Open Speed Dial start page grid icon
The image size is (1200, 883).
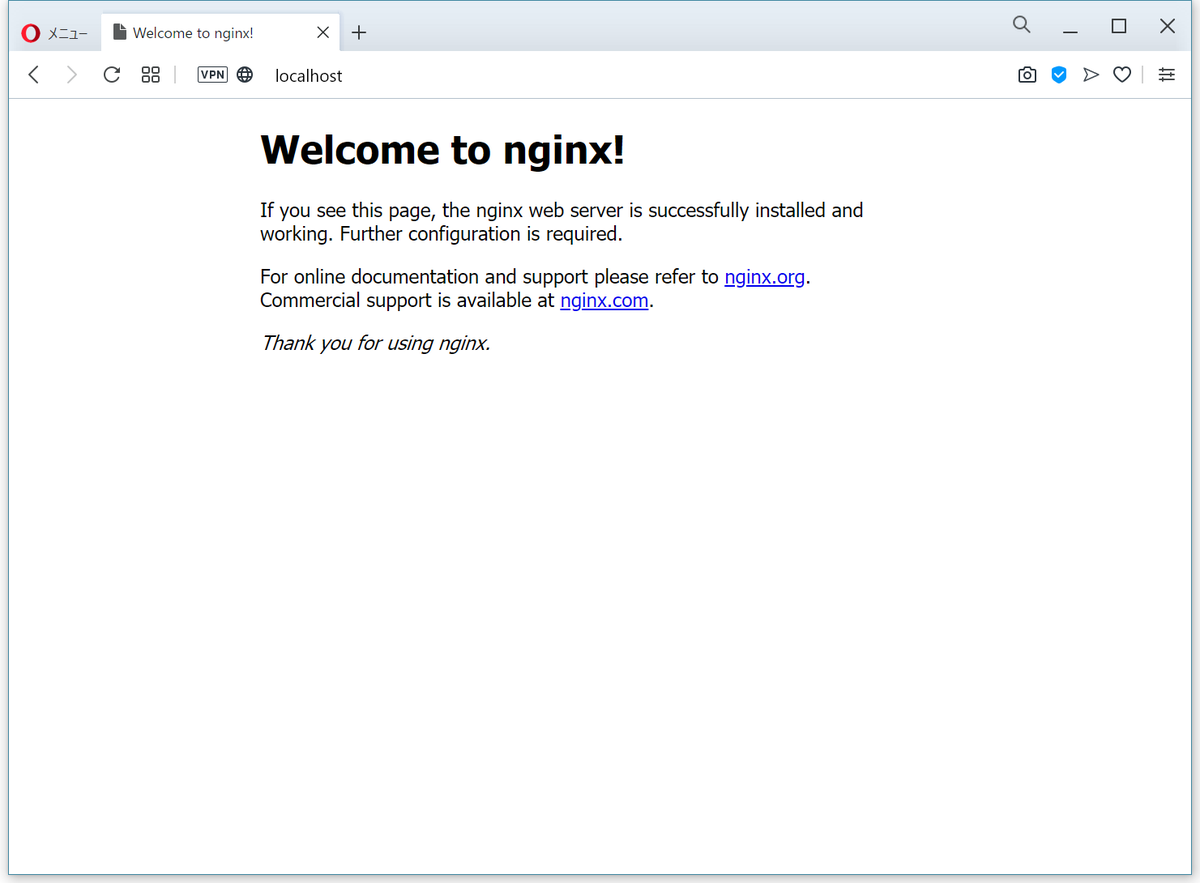151,75
